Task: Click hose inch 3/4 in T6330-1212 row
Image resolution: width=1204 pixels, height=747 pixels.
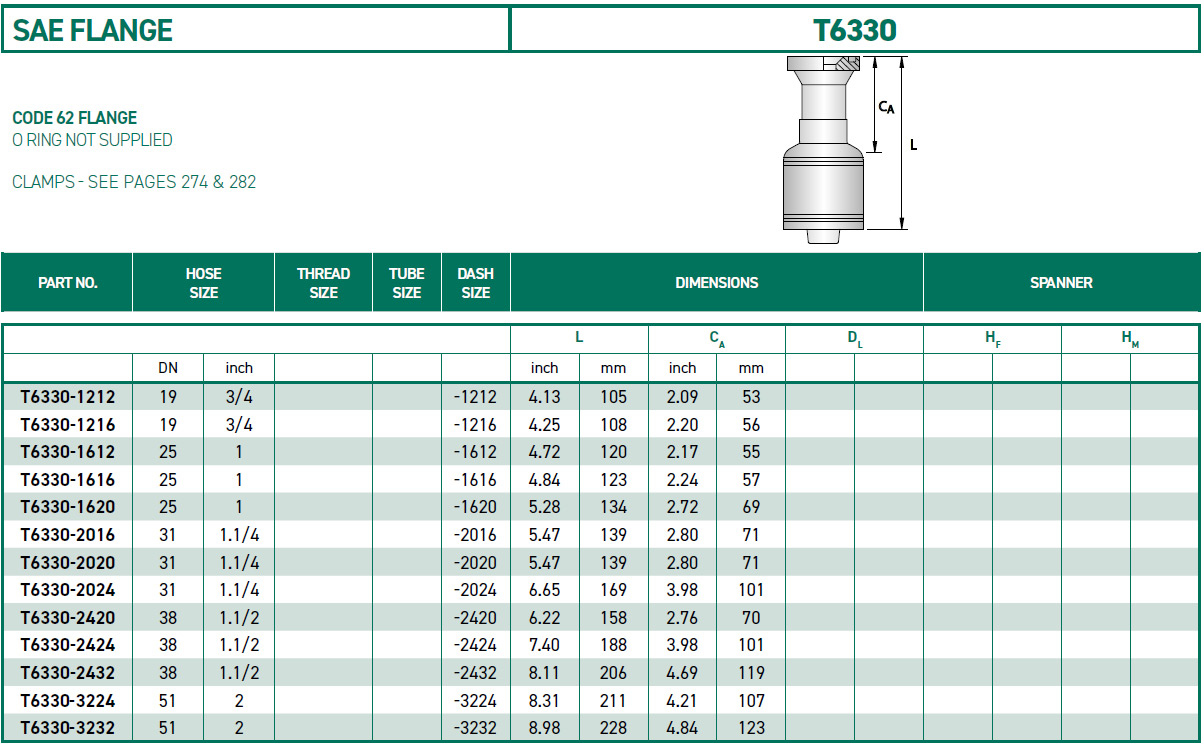Action: click(x=239, y=397)
